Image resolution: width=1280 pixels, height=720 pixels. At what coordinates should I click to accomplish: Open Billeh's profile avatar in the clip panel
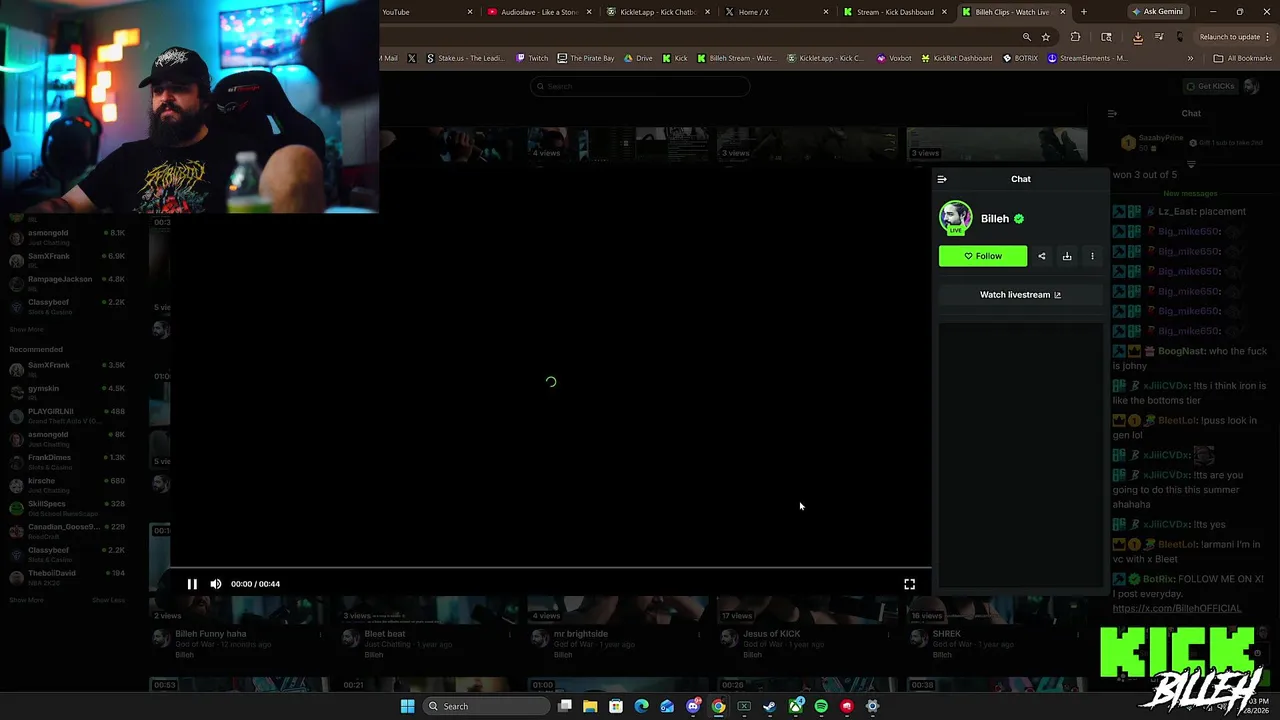(955, 218)
